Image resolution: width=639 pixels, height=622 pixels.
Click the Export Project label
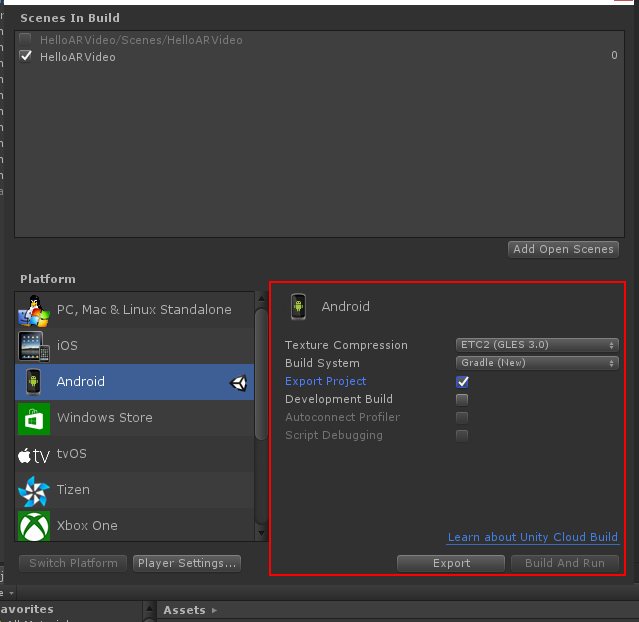tap(325, 381)
